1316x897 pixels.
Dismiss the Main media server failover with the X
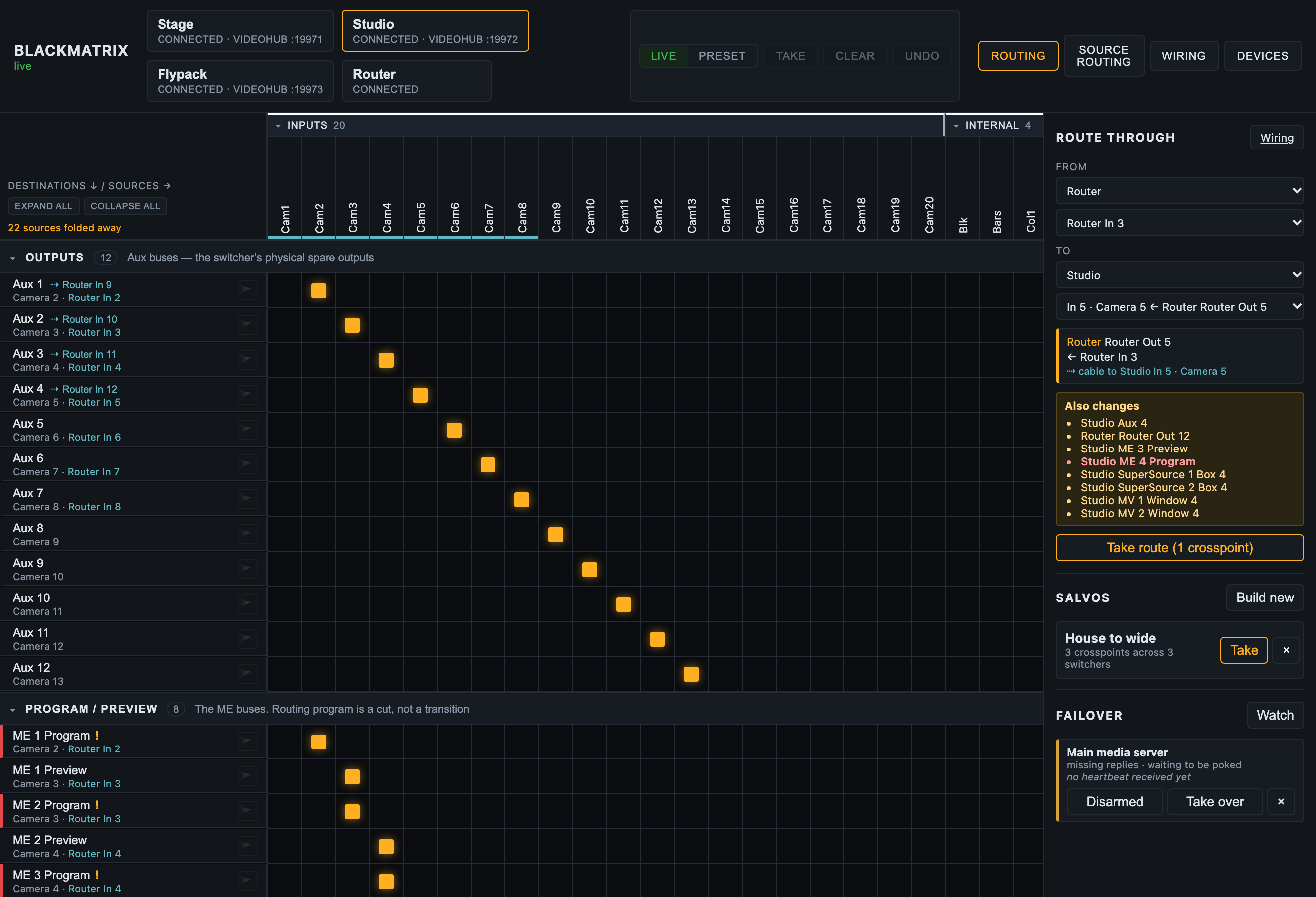[1281, 802]
